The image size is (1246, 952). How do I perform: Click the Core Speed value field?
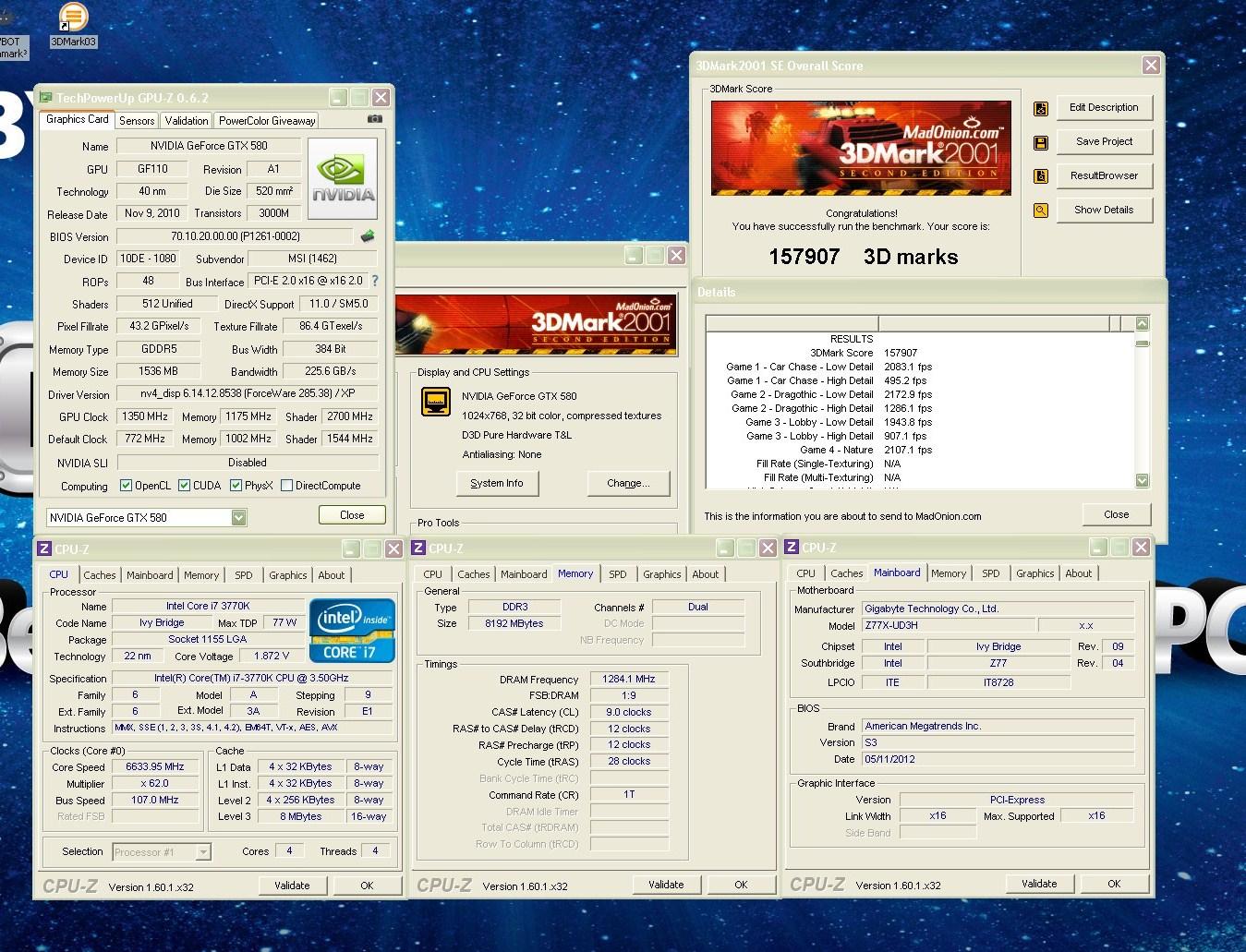(155, 767)
